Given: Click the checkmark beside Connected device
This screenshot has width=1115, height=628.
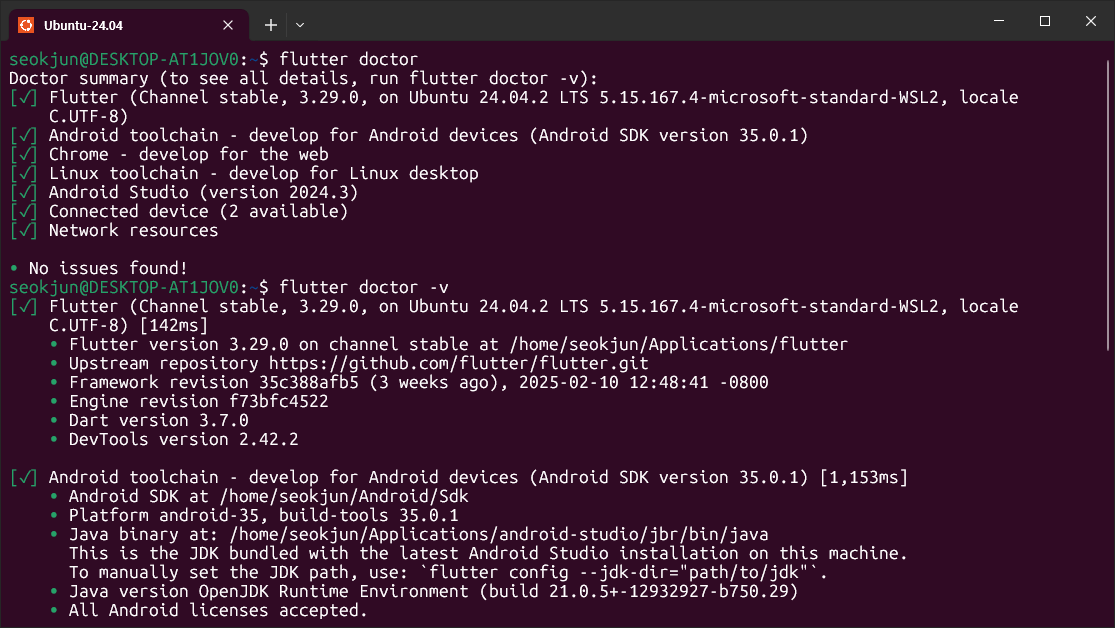Looking at the screenshot, I should (x=23, y=211).
